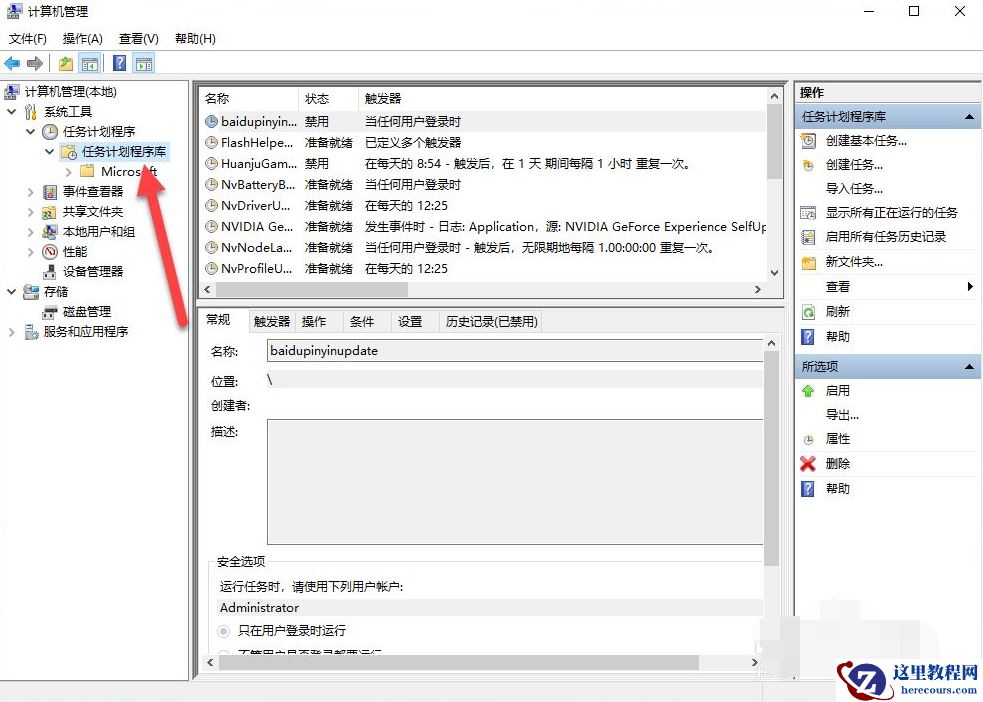The width and height of the screenshot is (983, 702).
Task: Select the second run-option radio button
Action: tap(222, 651)
